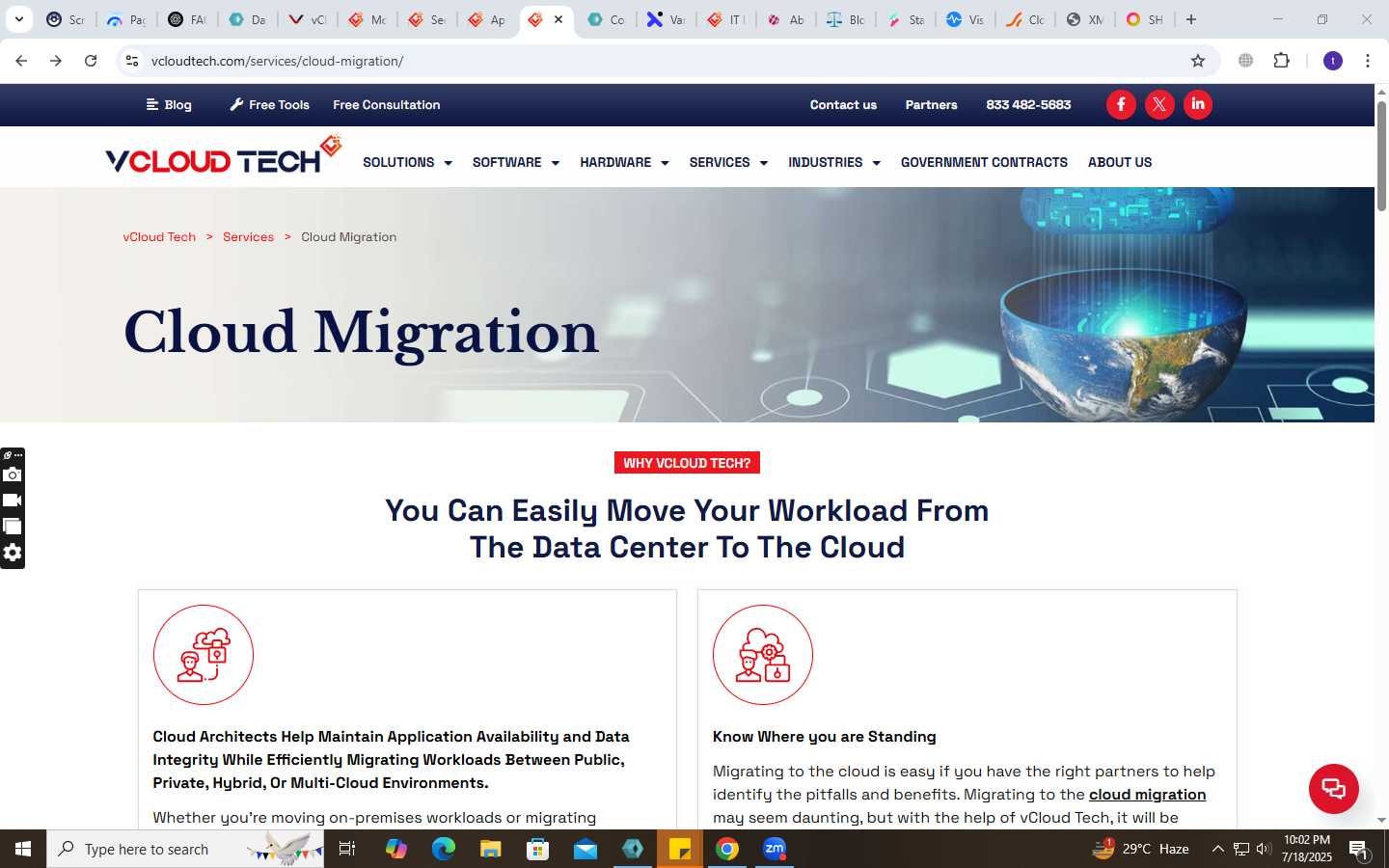Open the About Us page
1389x868 pixels.
tap(1120, 162)
